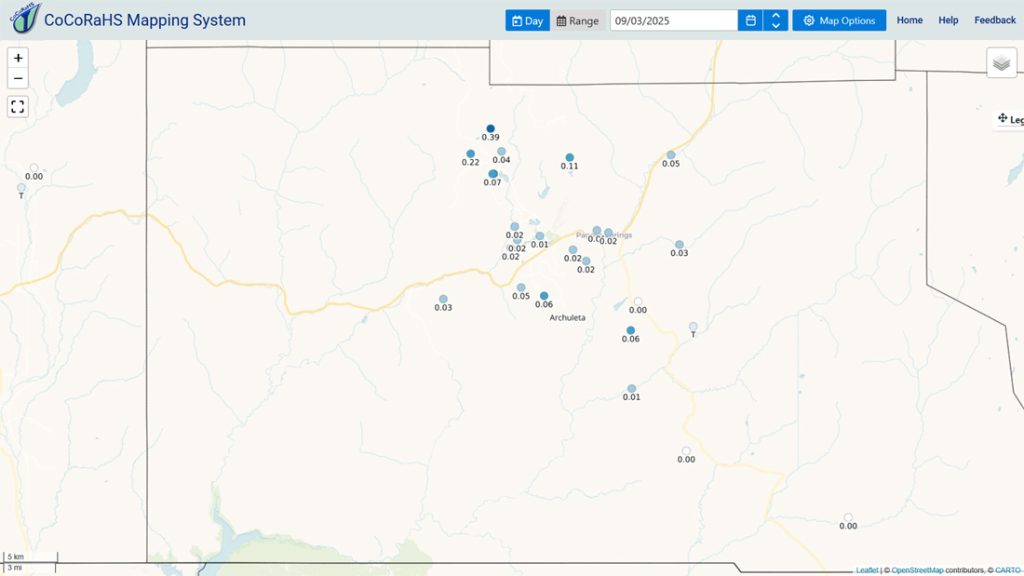Open the map layers control
Viewport: 1024px width, 576px height.
coord(1001,63)
